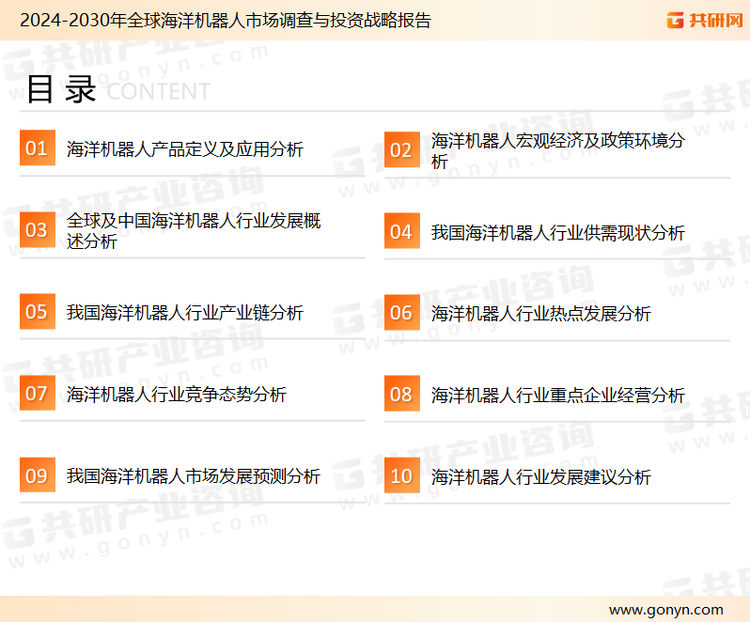750x622 pixels.
Task: Click the orange 09 number badge
Action: [x=37, y=475]
